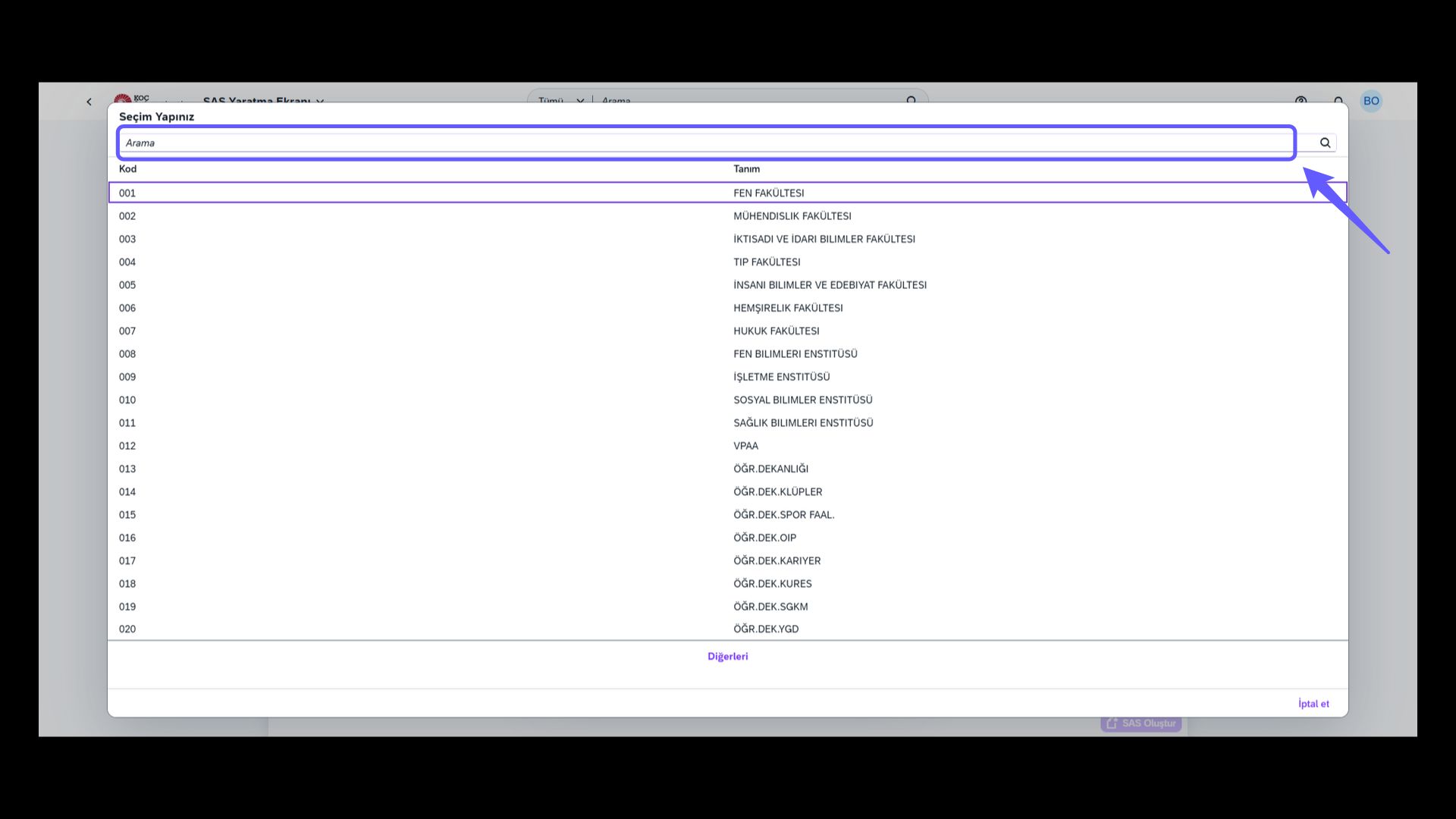Select TIP FAKÜLTESI row
The width and height of the screenshot is (1456, 819).
(x=728, y=262)
